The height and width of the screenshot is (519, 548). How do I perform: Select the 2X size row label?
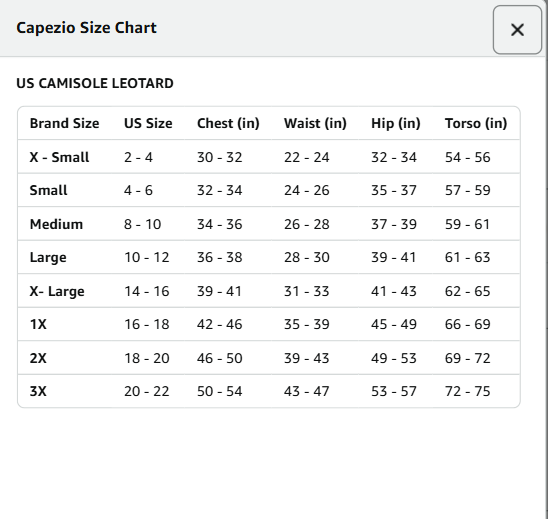[x=38, y=358]
